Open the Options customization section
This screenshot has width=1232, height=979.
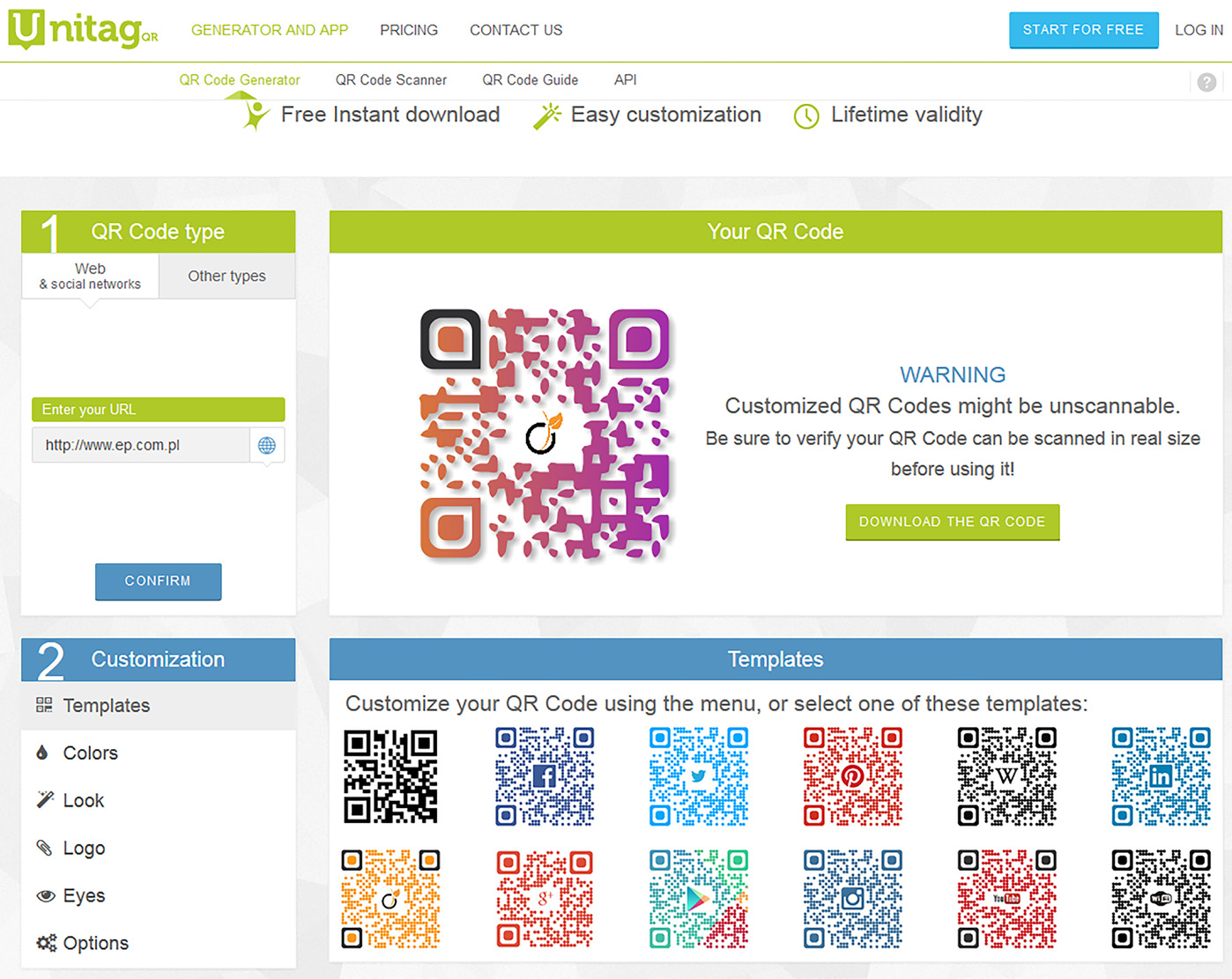pos(159,944)
